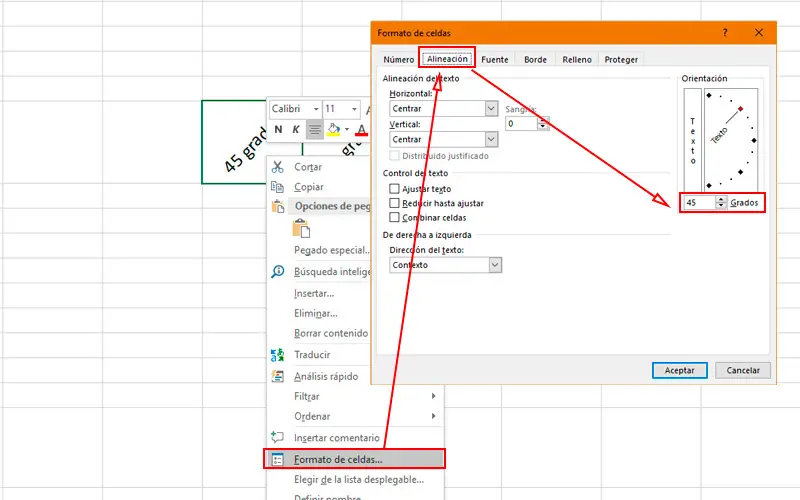Click the copy icon beside Copiar
The height and width of the screenshot is (500, 800).
(x=278, y=187)
